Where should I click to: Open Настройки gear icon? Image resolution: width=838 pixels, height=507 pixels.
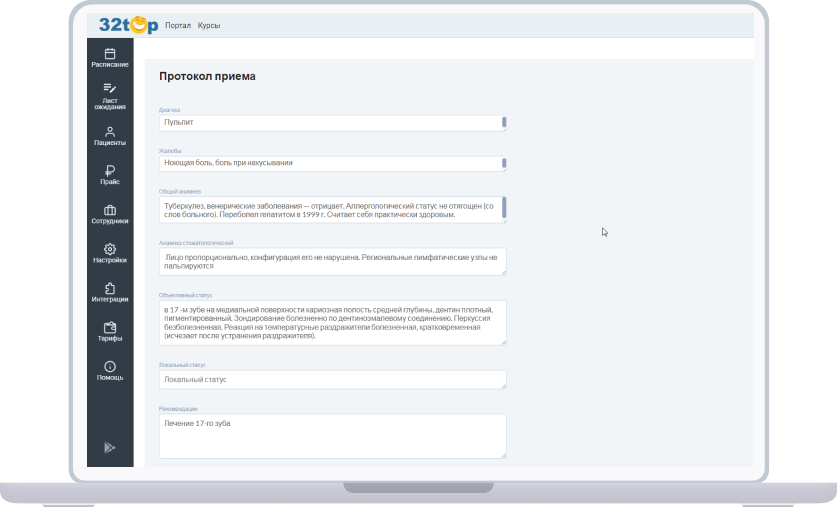pyautogui.click(x=110, y=249)
